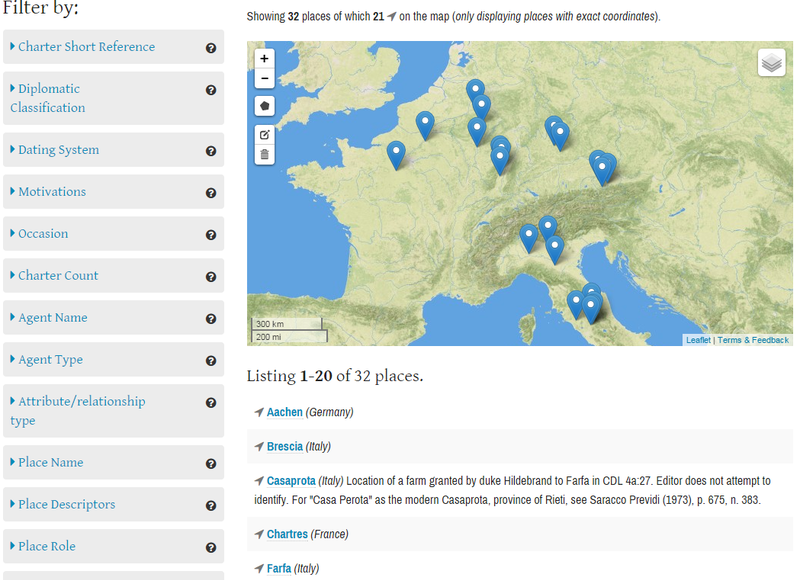Click the delete layers trash icon
Image resolution: width=800 pixels, height=580 pixels.
[264, 154]
